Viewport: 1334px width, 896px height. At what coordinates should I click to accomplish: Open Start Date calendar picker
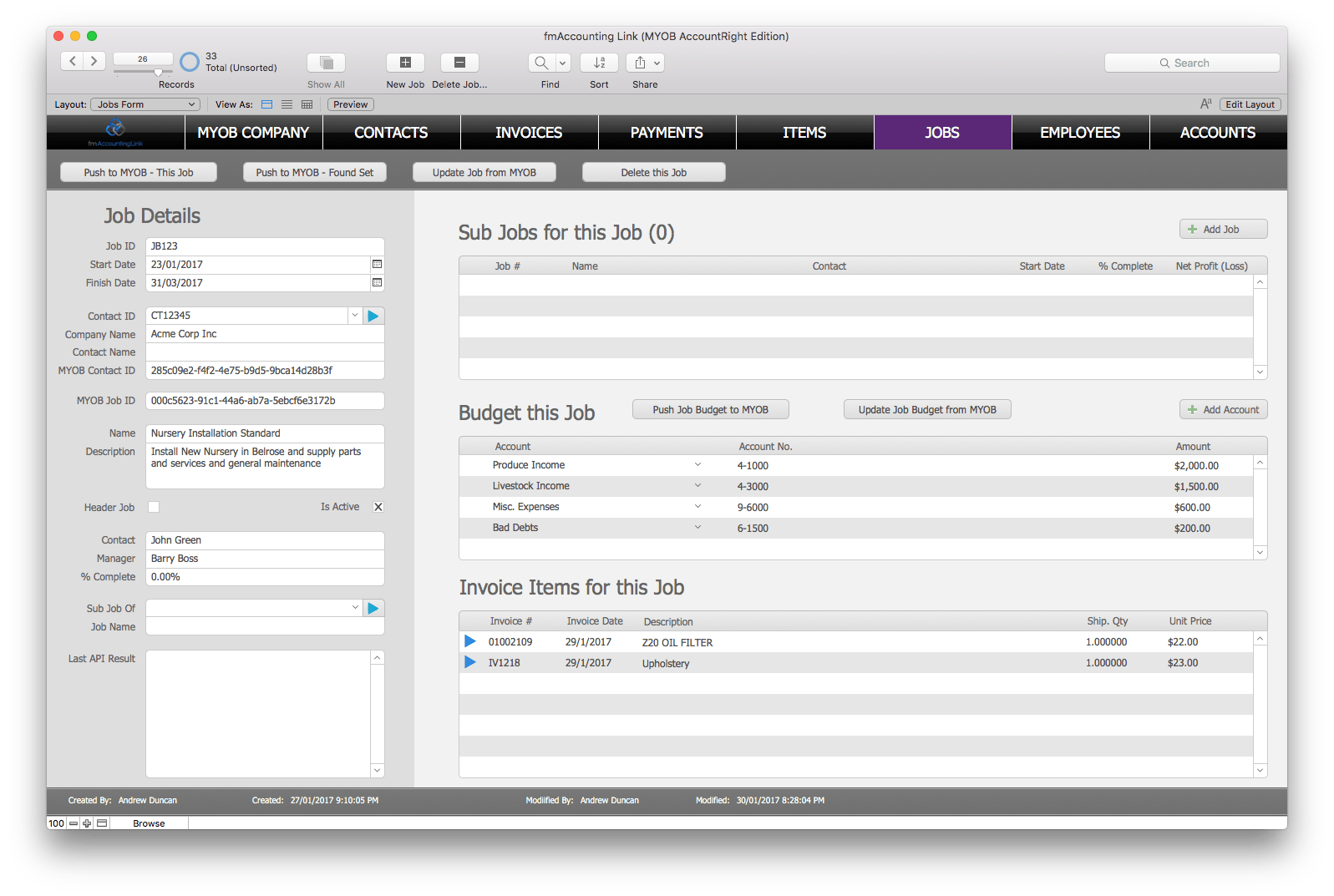tap(377, 264)
